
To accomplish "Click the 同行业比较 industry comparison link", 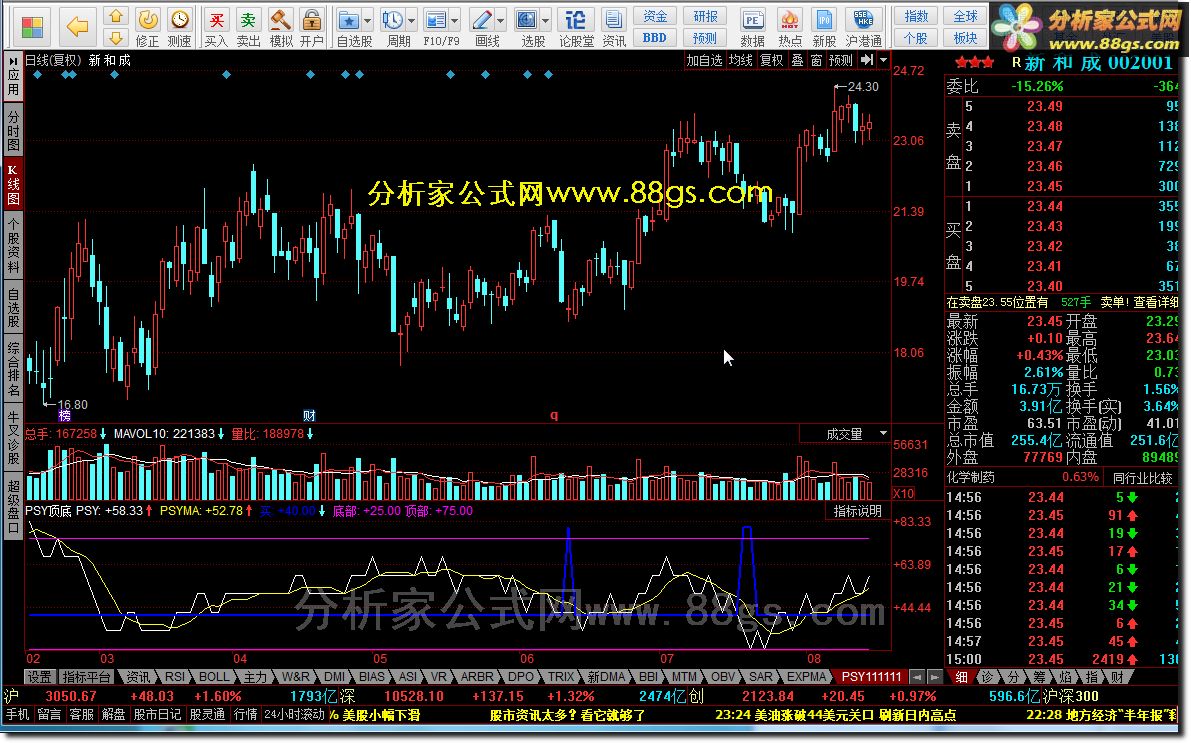I will tap(1142, 478).
